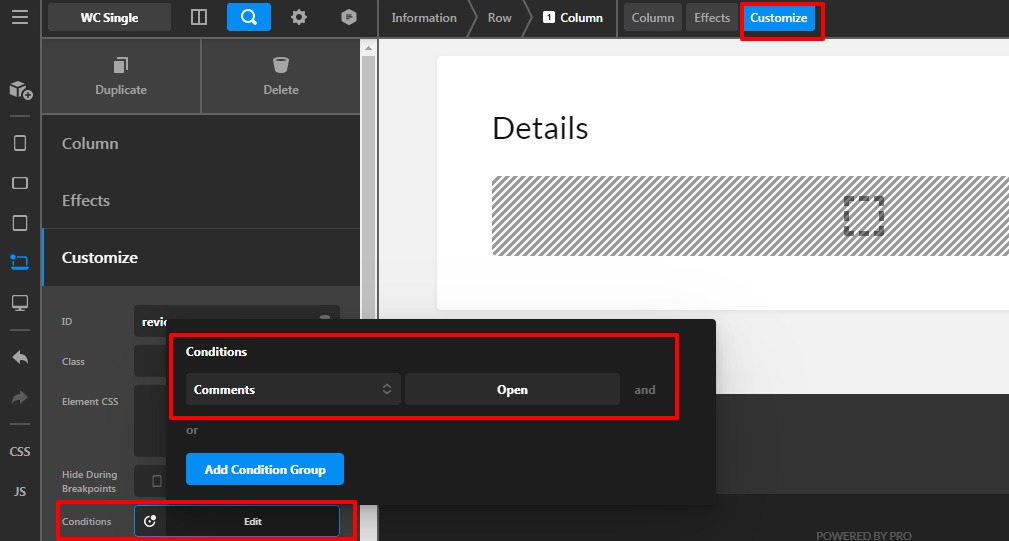The height and width of the screenshot is (541, 1009).
Task: Open the hamburger main menu
Action: click(20, 17)
